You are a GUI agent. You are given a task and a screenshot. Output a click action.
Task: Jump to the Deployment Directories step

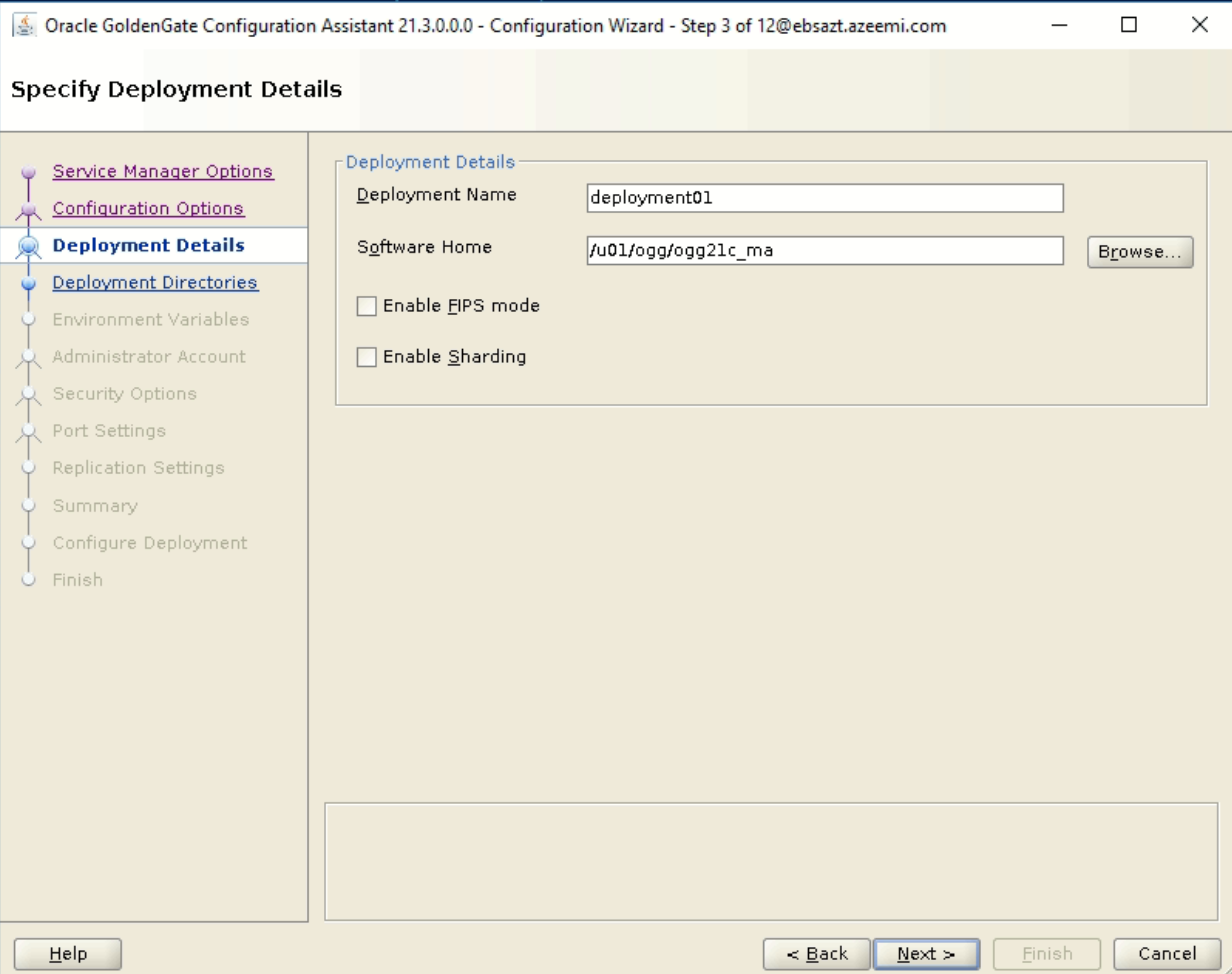pos(155,282)
